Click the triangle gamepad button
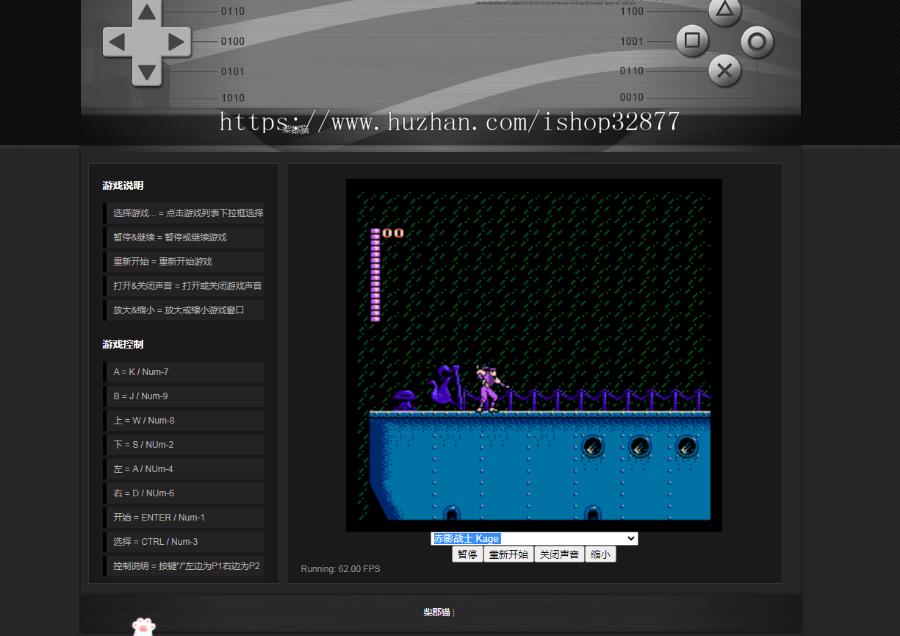The image size is (900, 636). pos(724,10)
